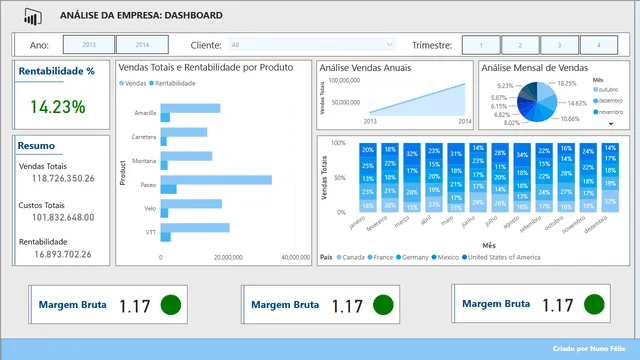
Task: Click 'Análise Mensal de Vendas' title
Action: pyautogui.click(x=535, y=68)
